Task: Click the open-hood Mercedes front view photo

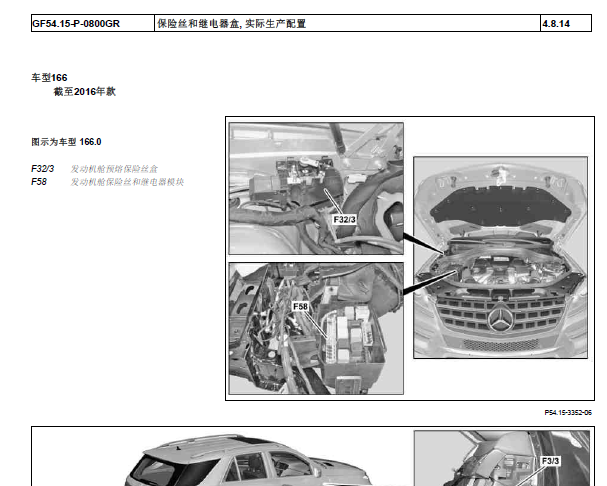Action: point(500,258)
